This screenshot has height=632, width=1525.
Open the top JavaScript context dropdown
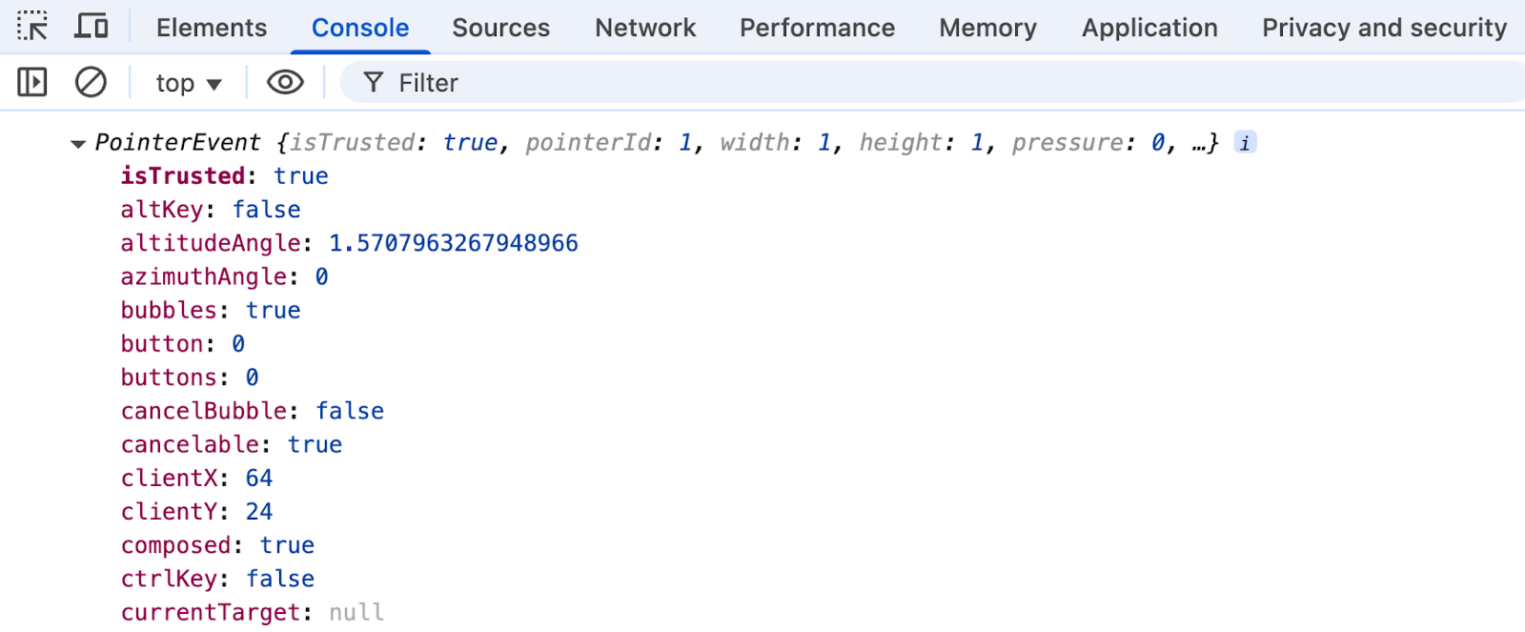click(x=188, y=83)
